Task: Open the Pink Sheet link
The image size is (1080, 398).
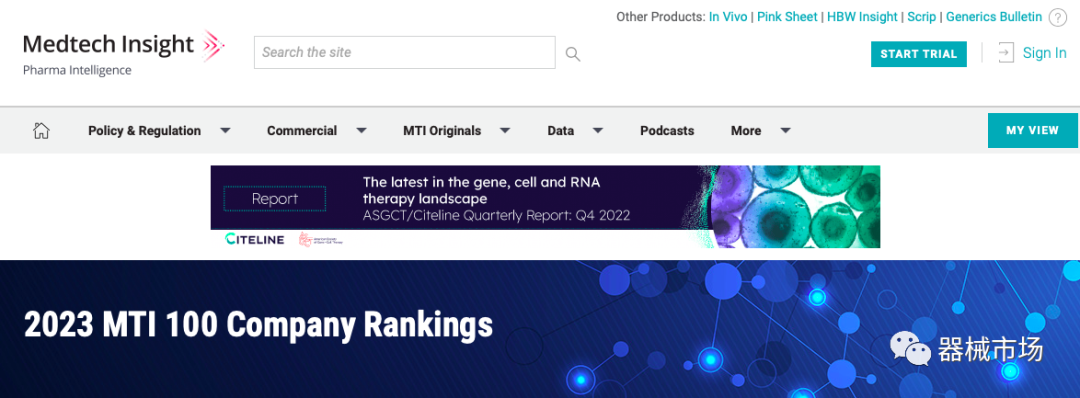Action: (x=787, y=17)
